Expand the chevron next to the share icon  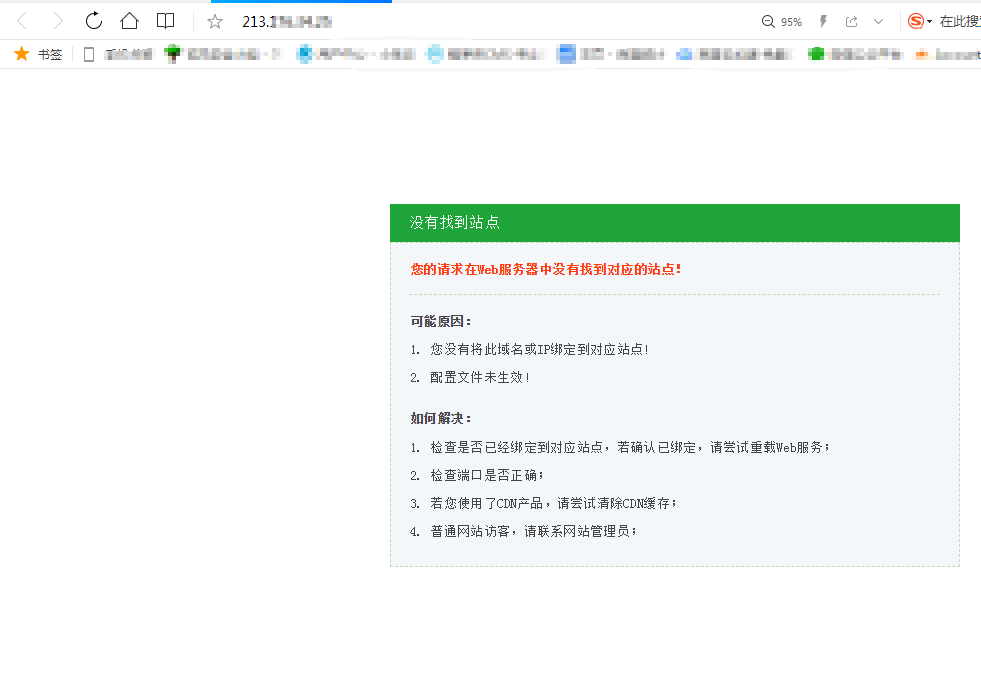[x=879, y=20]
